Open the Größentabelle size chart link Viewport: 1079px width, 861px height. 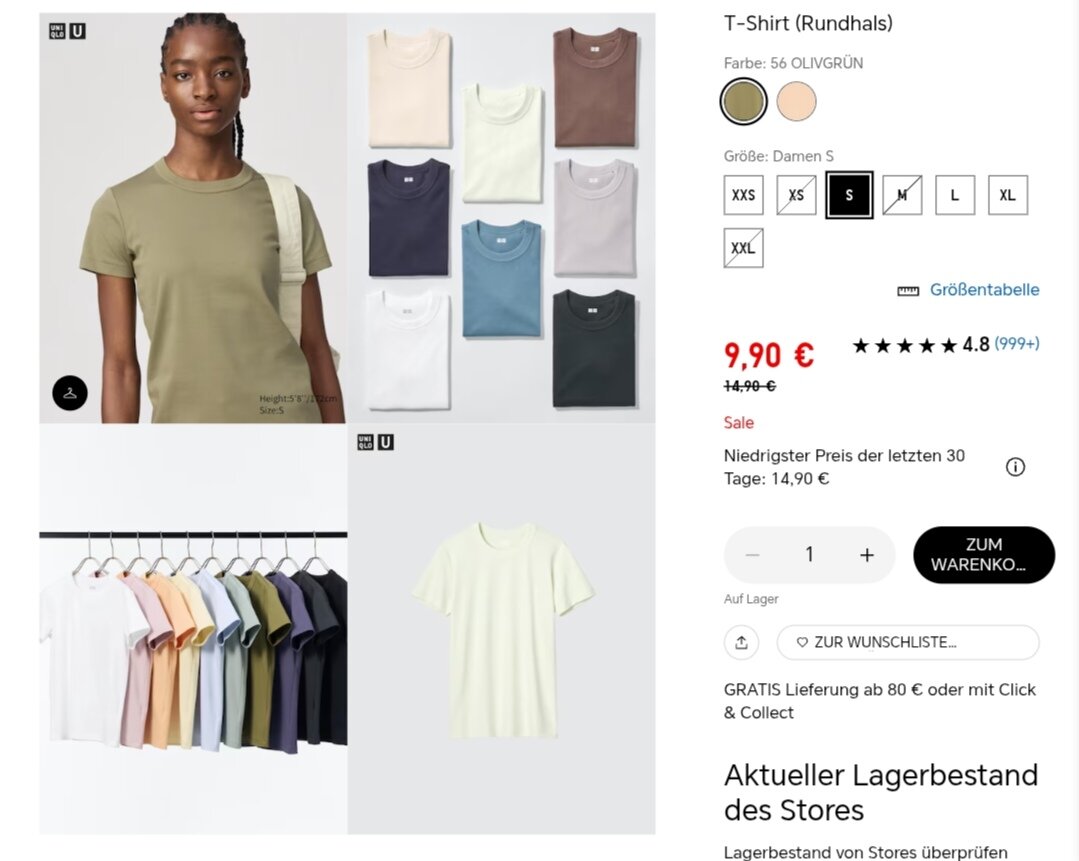click(984, 290)
